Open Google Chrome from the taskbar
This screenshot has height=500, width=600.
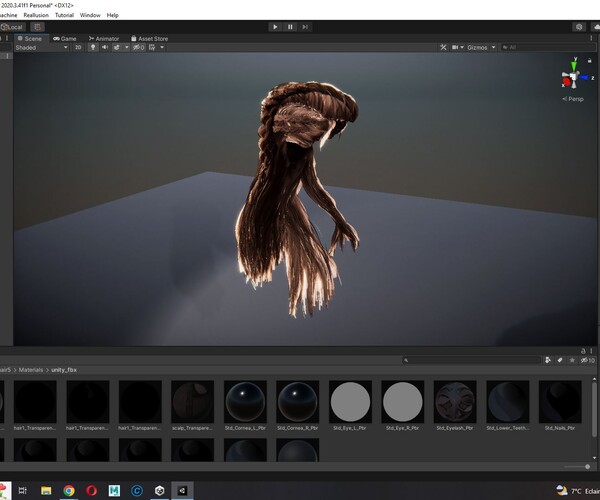pos(69,490)
